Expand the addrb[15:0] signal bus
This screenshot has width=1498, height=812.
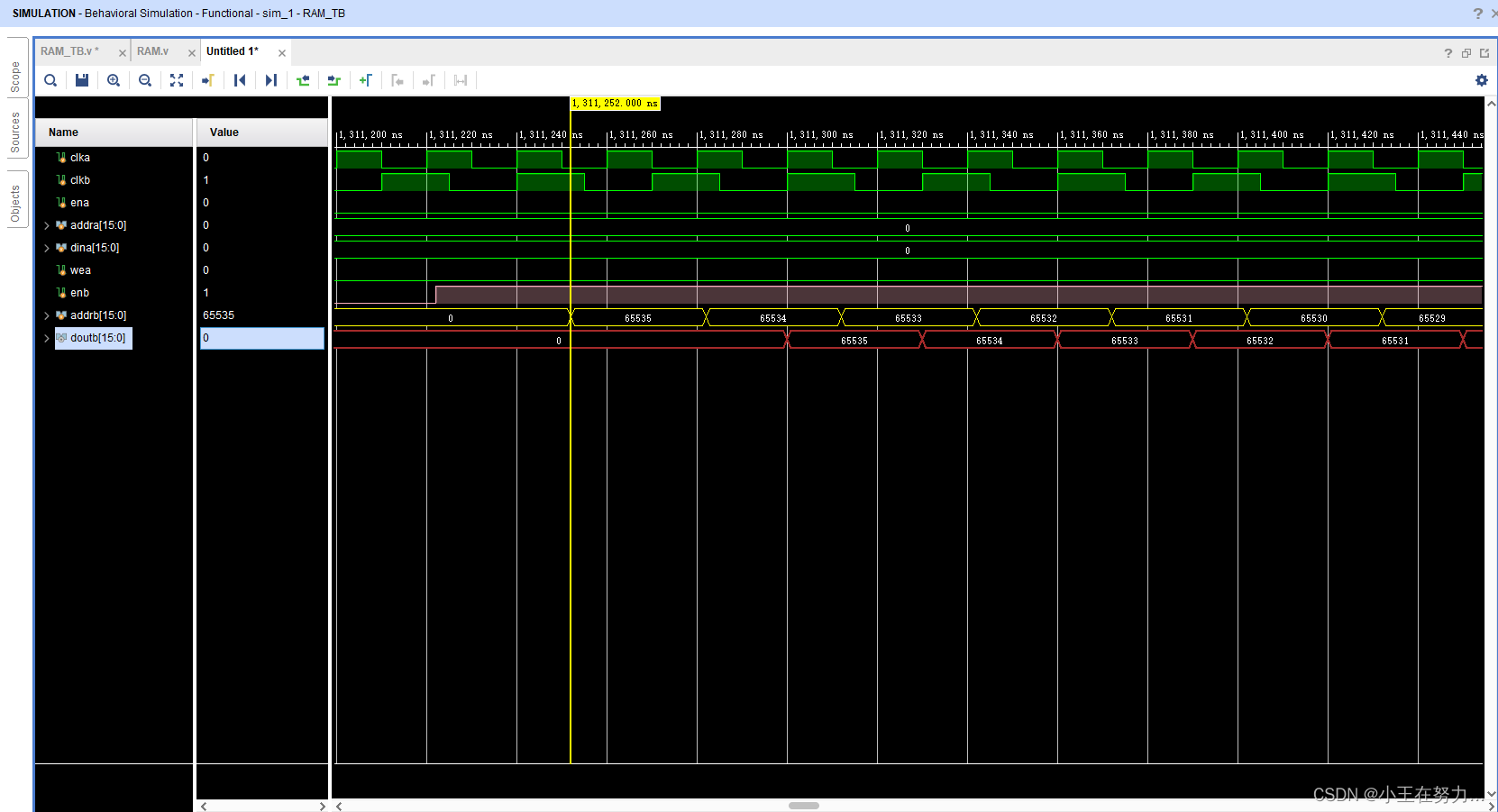47,315
